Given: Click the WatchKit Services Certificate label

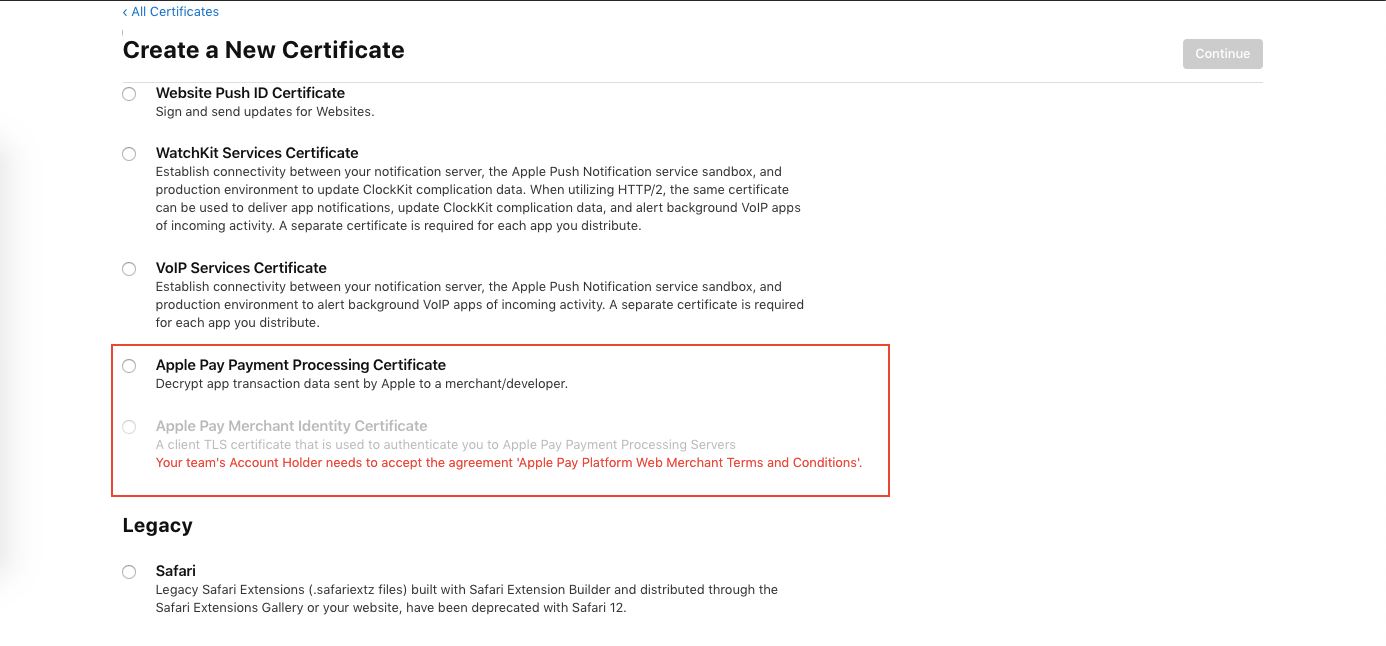Looking at the screenshot, I should 257,153.
